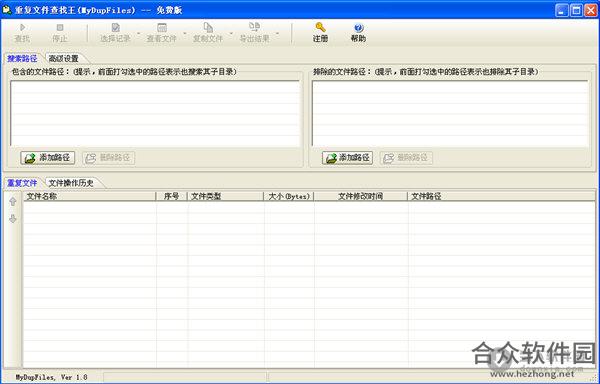Click 删除路径 under included file paths
This screenshot has width=600, height=384.
[109, 158]
